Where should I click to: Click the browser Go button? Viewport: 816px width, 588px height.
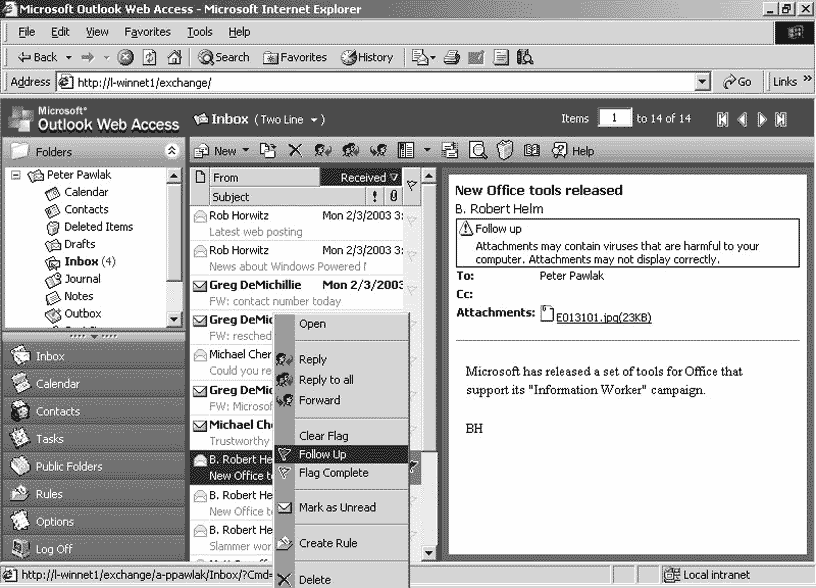737,82
